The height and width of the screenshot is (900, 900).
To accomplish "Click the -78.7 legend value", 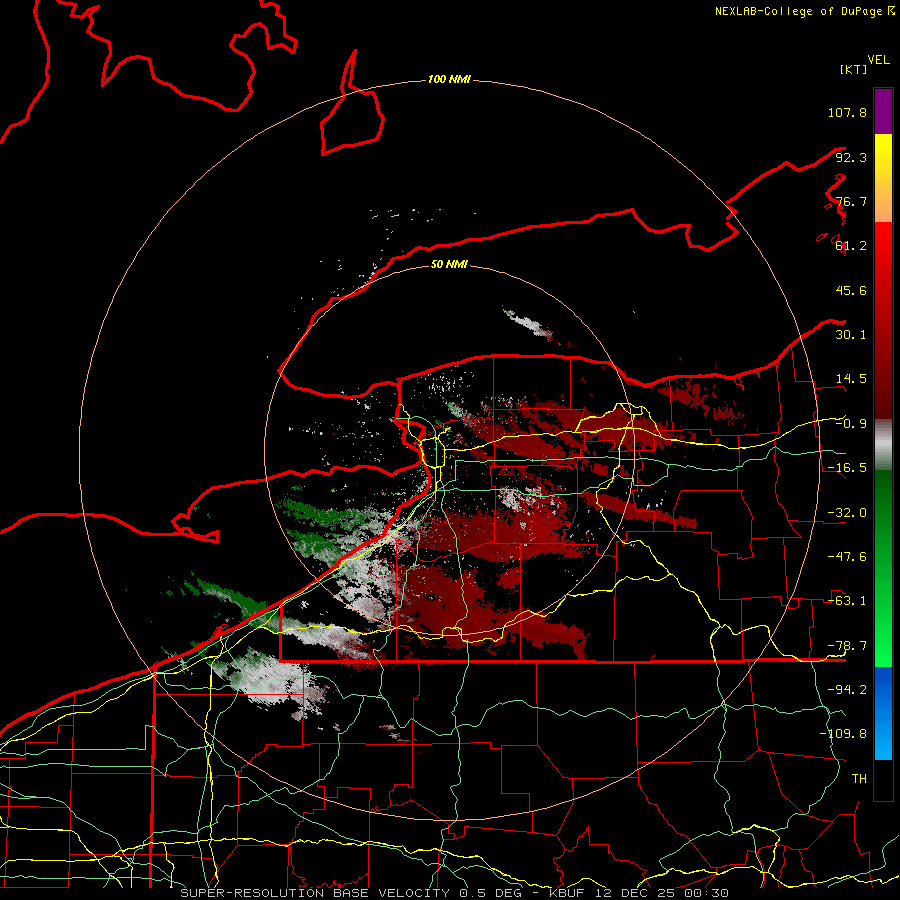I will (x=847, y=646).
